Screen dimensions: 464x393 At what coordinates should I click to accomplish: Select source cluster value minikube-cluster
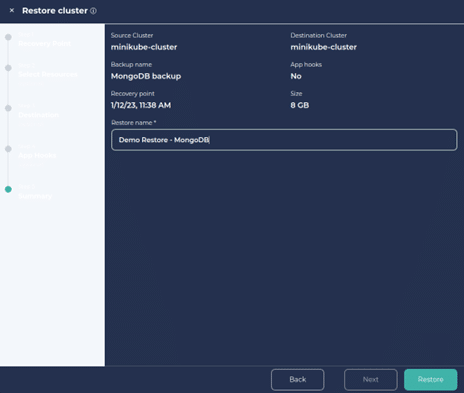point(144,47)
